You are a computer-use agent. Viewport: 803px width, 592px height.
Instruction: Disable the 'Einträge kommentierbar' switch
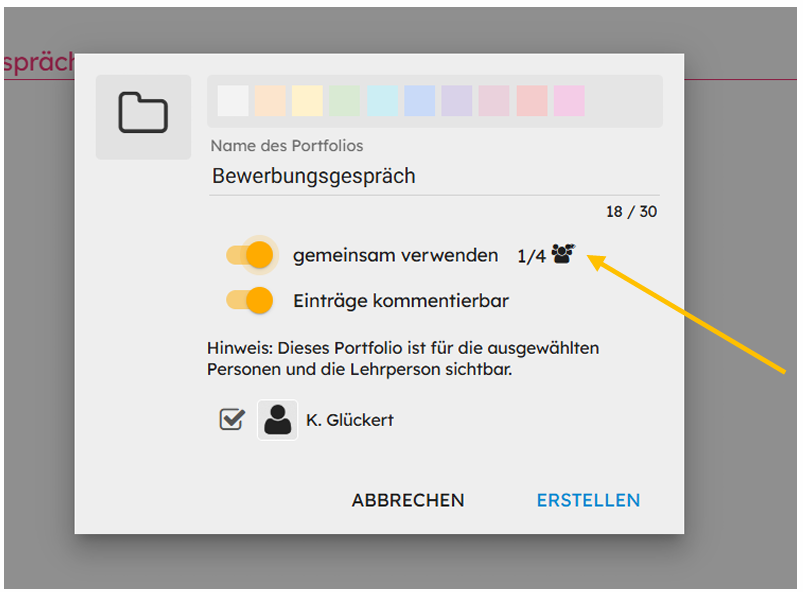click(250, 300)
